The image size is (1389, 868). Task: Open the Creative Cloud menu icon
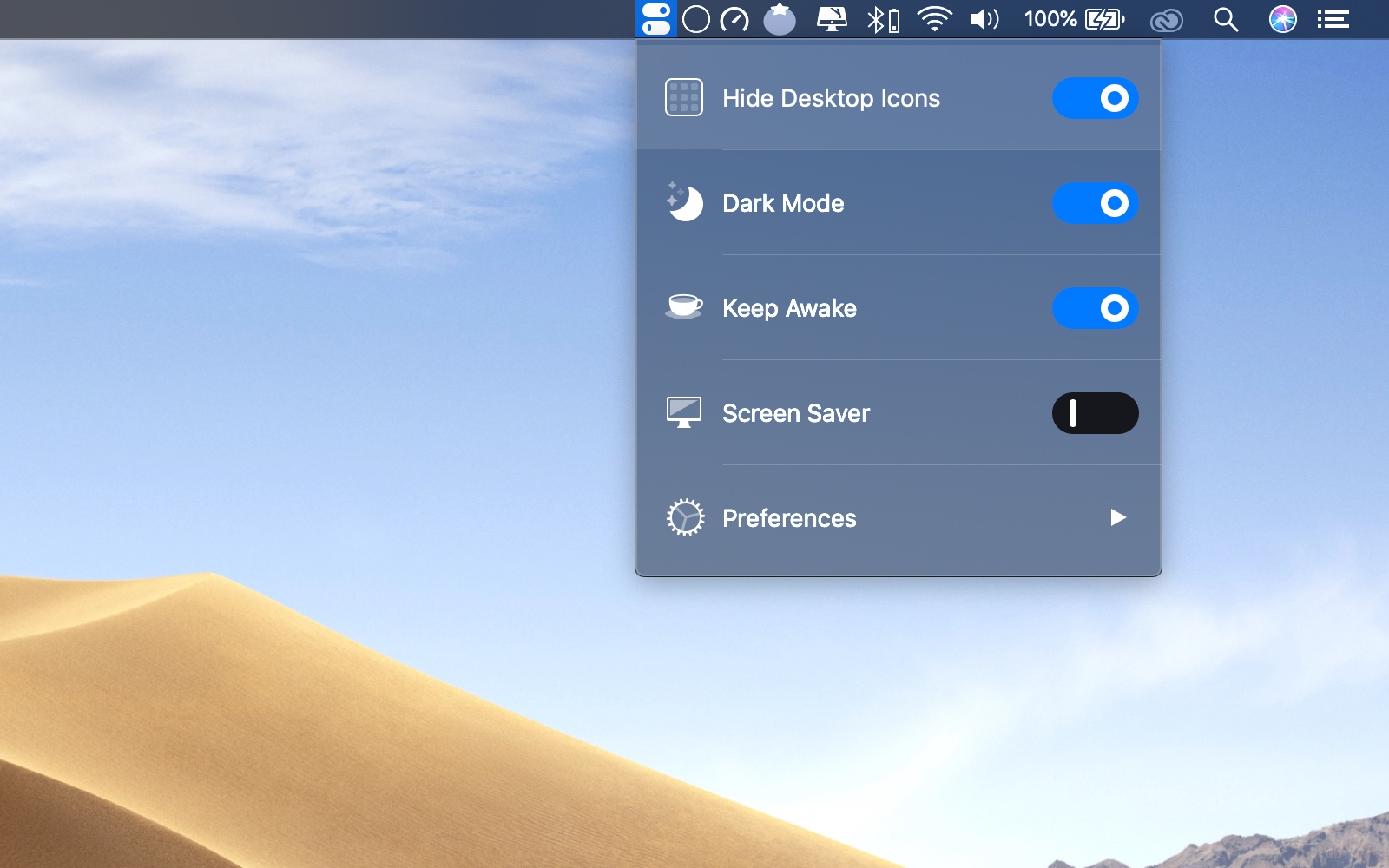1166,20
